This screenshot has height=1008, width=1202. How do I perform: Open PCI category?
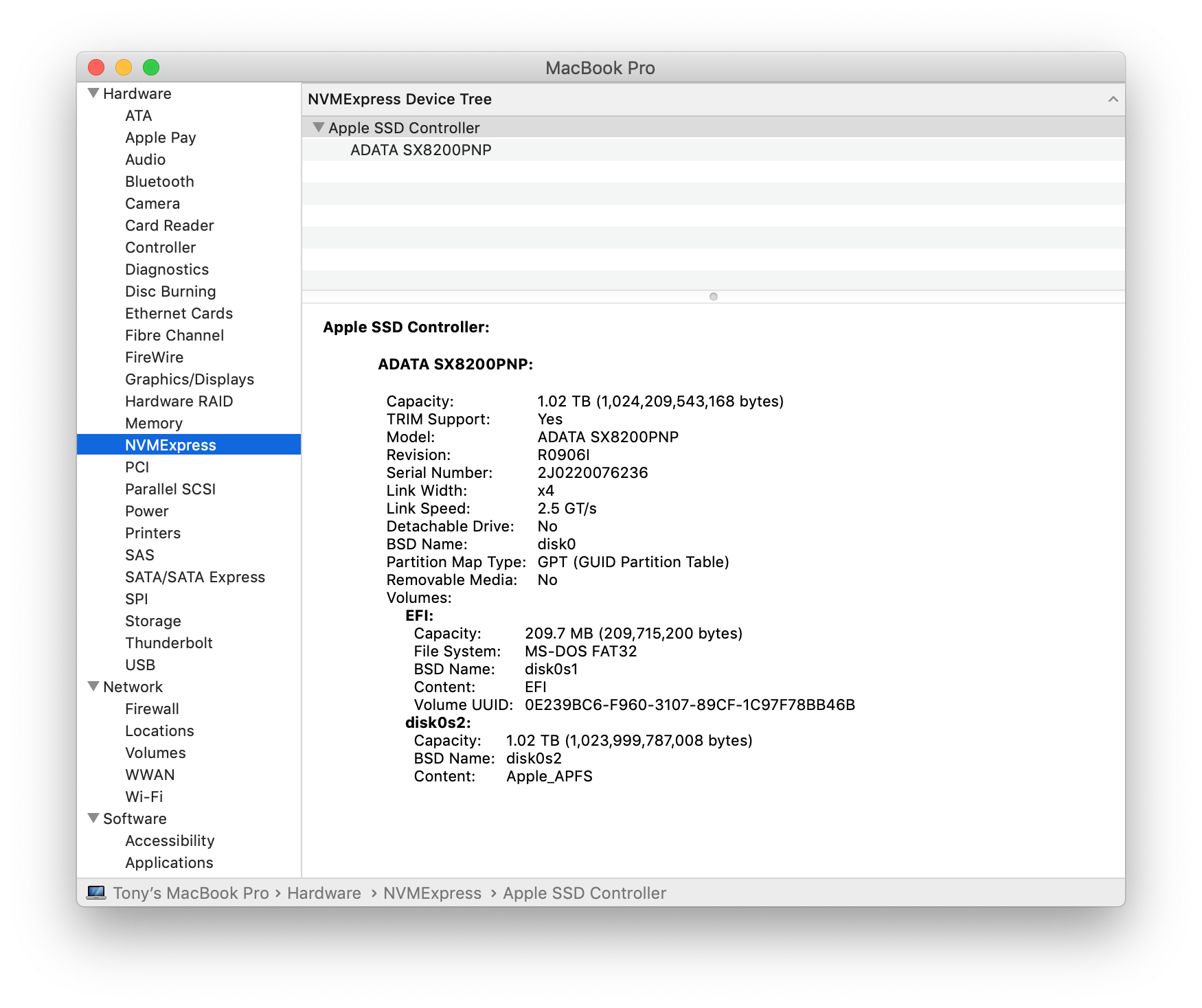[137, 467]
